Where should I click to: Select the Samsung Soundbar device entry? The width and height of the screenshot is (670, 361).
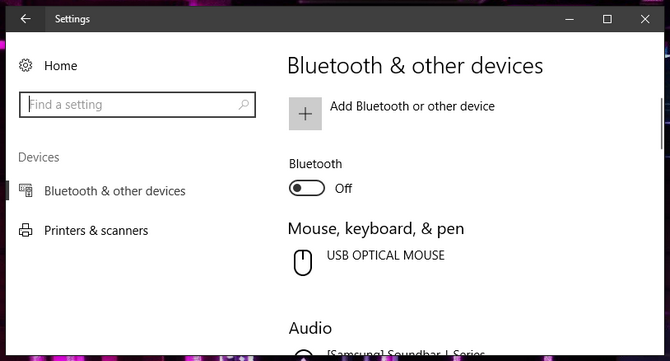pyautogui.click(x=406, y=352)
